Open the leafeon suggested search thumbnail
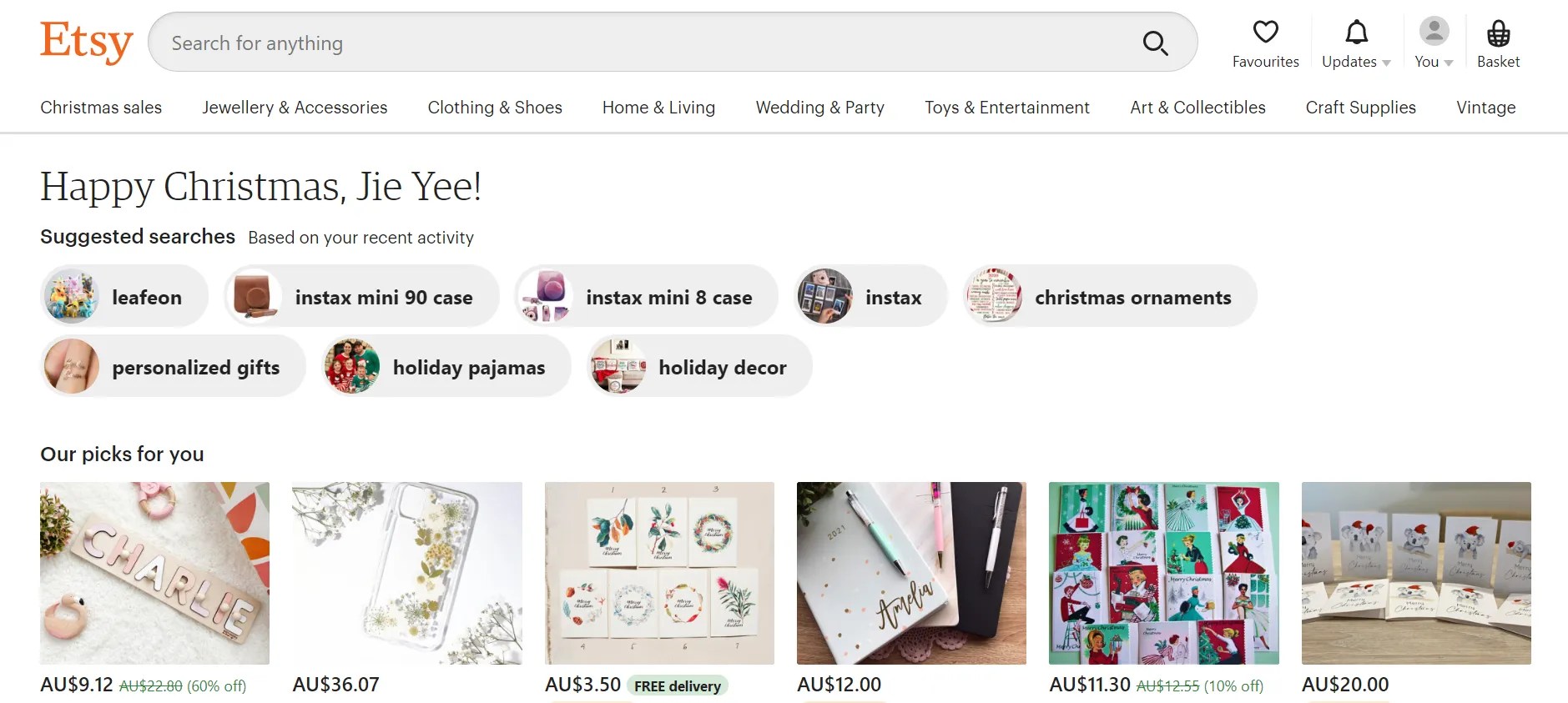Image resolution: width=1568 pixels, height=703 pixels. [x=73, y=296]
